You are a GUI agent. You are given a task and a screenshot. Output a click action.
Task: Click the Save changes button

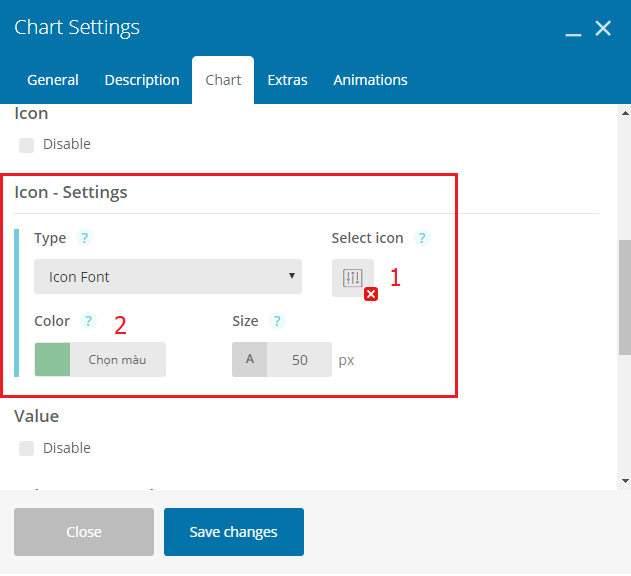(234, 532)
